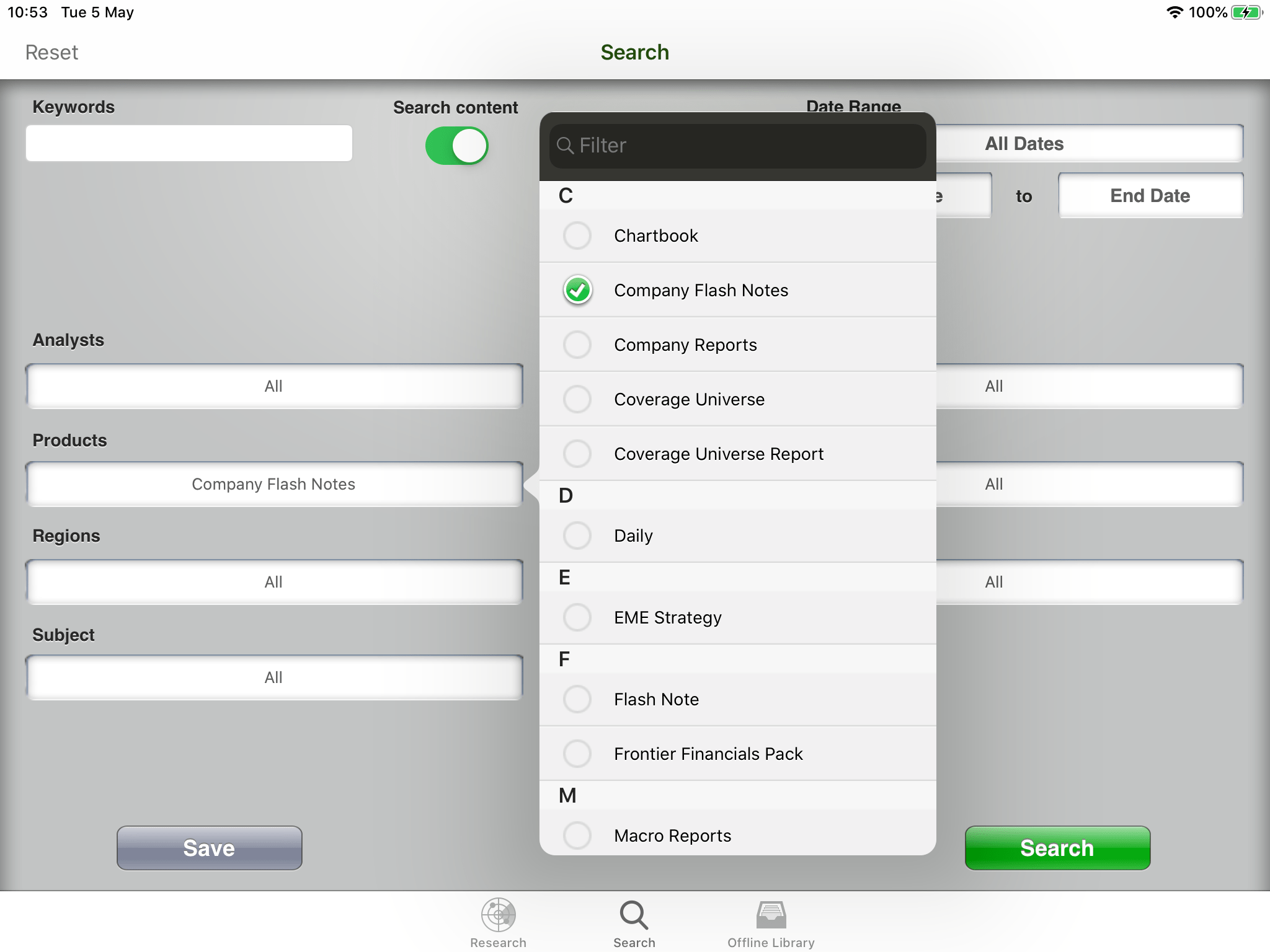Viewport: 1270px width, 952px height.
Task: Open the Analysts All dropdown
Action: 273,386
